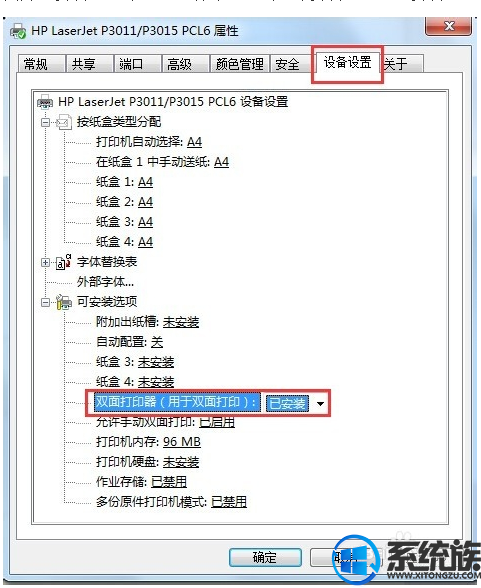Viewport: 481px width, 588px height.
Task: Click the 96 MB printer memory value
Action: pos(182,442)
